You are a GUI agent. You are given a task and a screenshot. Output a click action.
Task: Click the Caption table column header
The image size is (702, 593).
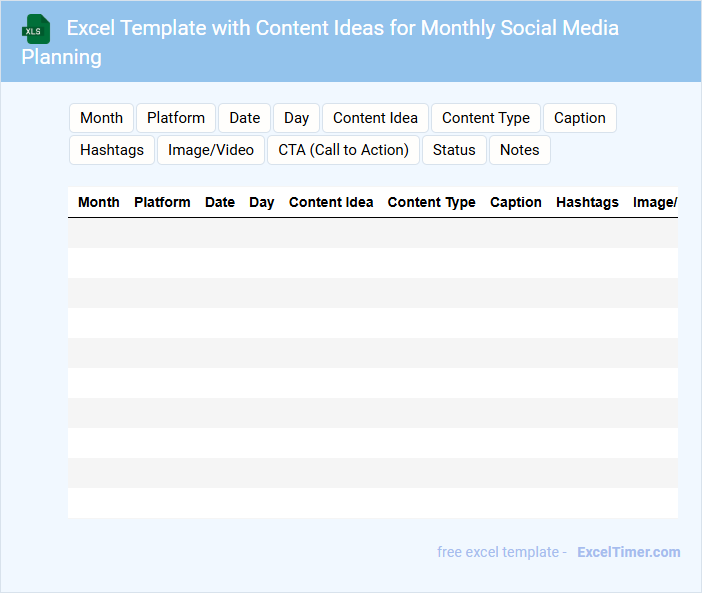(516, 202)
